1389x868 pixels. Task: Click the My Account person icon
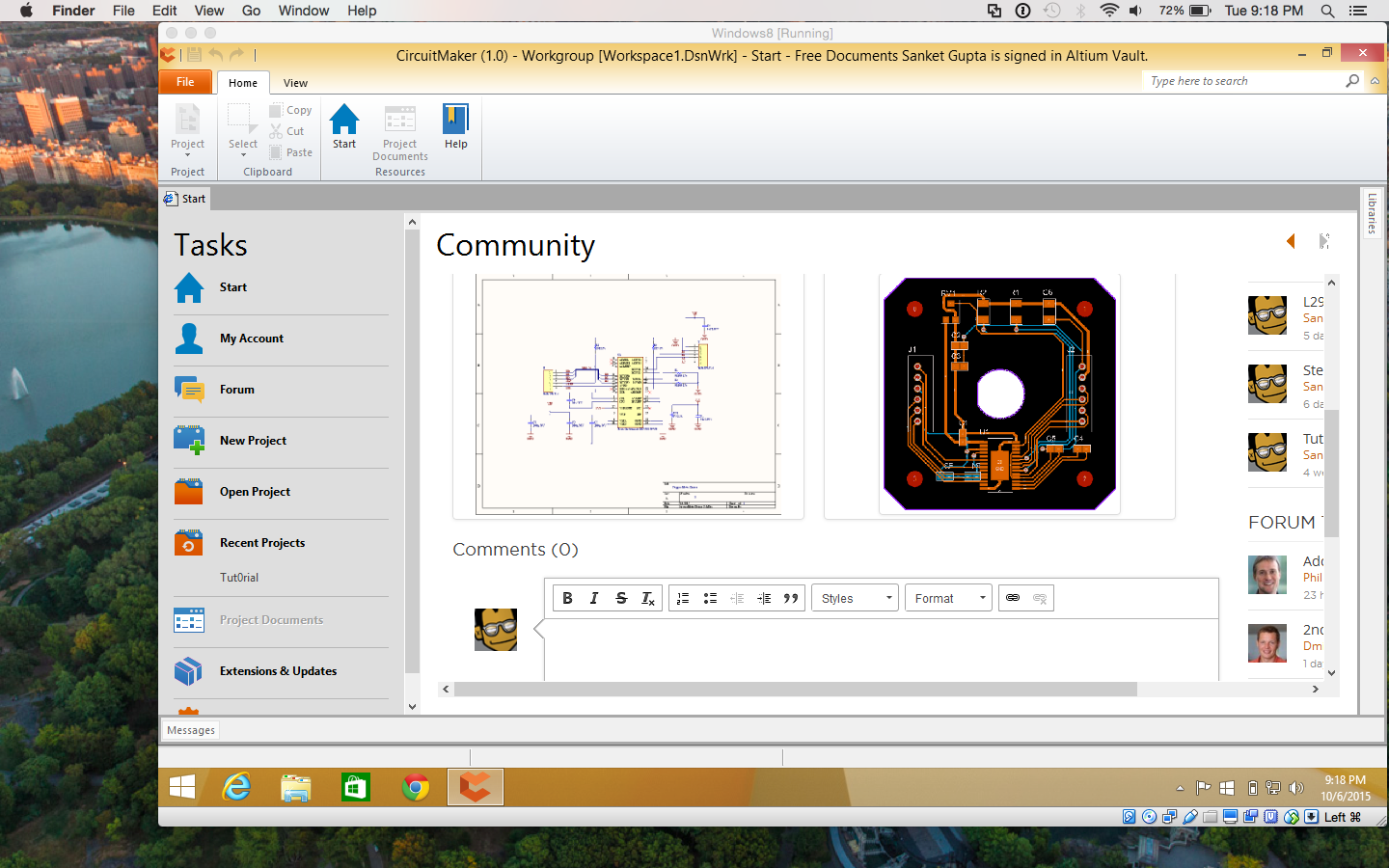[189, 339]
